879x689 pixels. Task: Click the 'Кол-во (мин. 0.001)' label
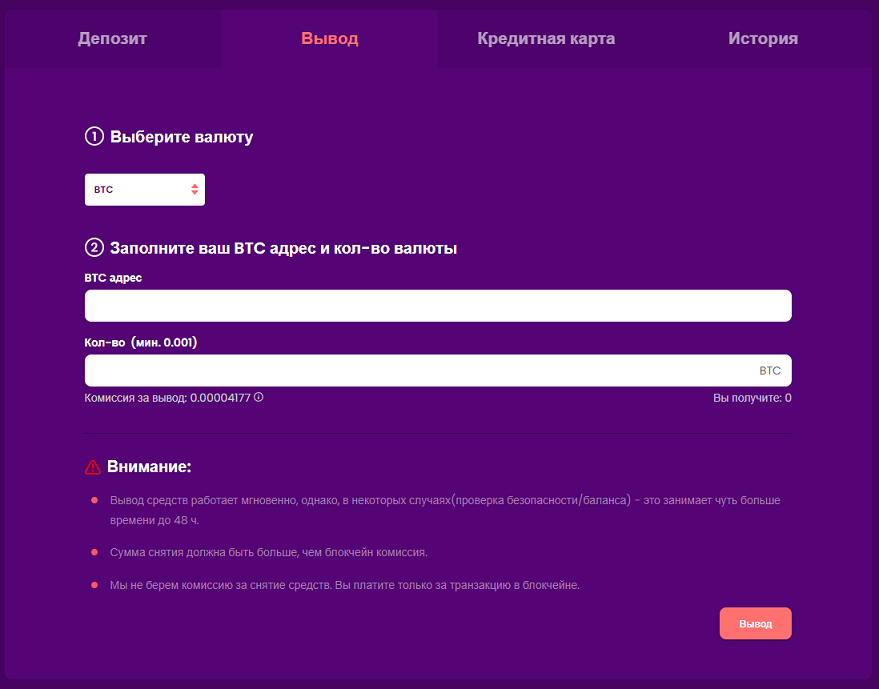point(141,343)
